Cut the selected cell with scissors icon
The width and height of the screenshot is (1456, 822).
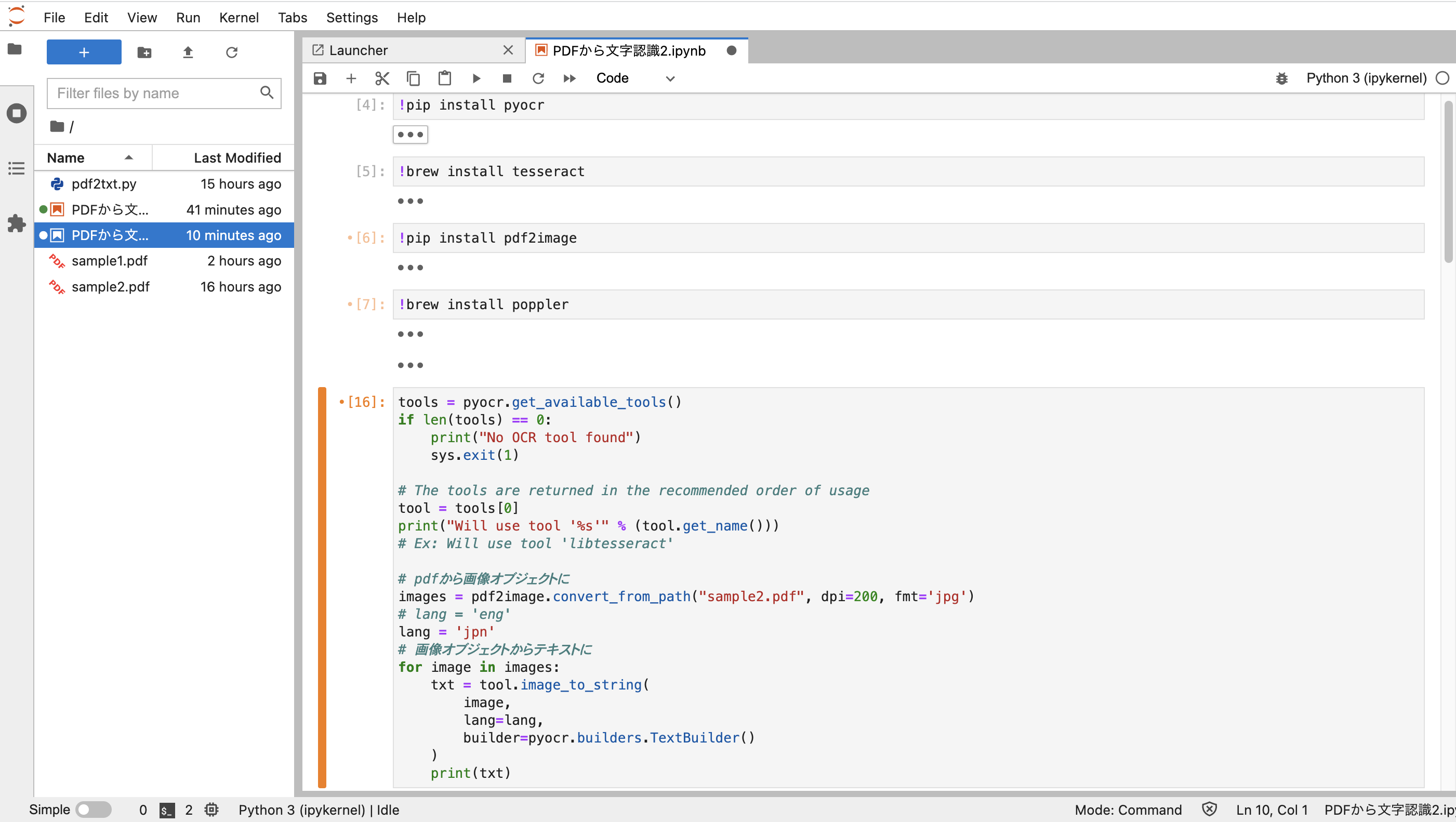tap(382, 78)
